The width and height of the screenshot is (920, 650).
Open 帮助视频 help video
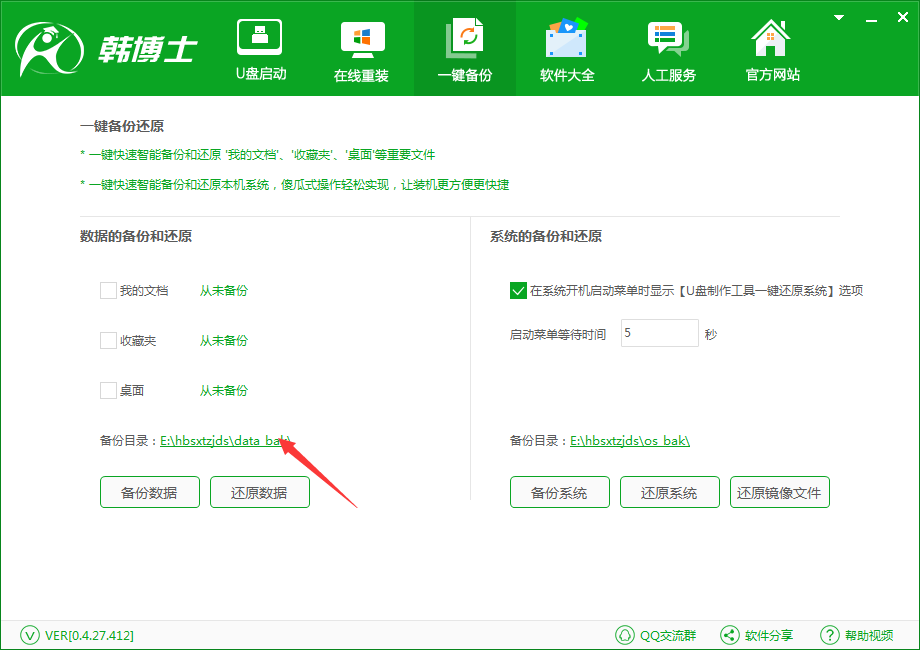829,635
